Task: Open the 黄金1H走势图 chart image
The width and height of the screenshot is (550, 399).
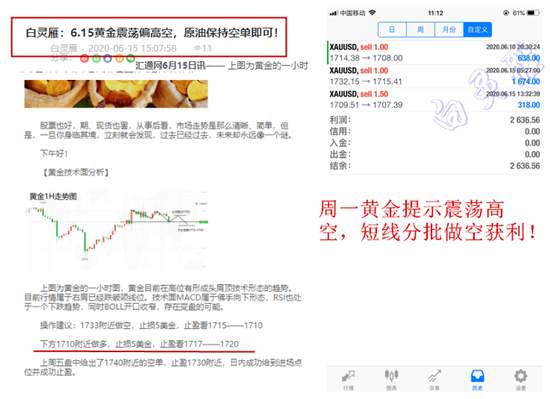Action: [117, 230]
